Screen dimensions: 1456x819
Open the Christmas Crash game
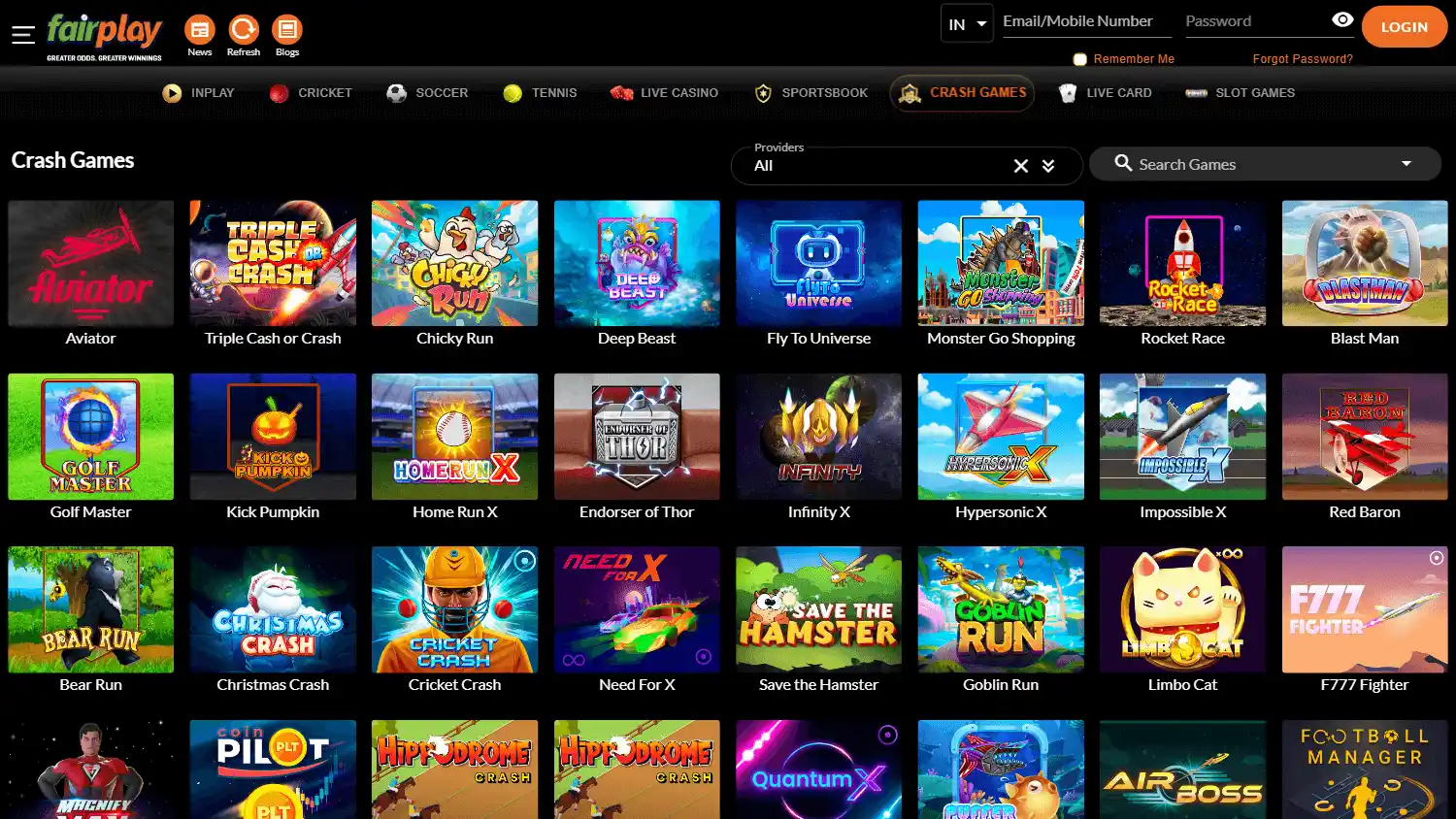pyautogui.click(x=273, y=609)
